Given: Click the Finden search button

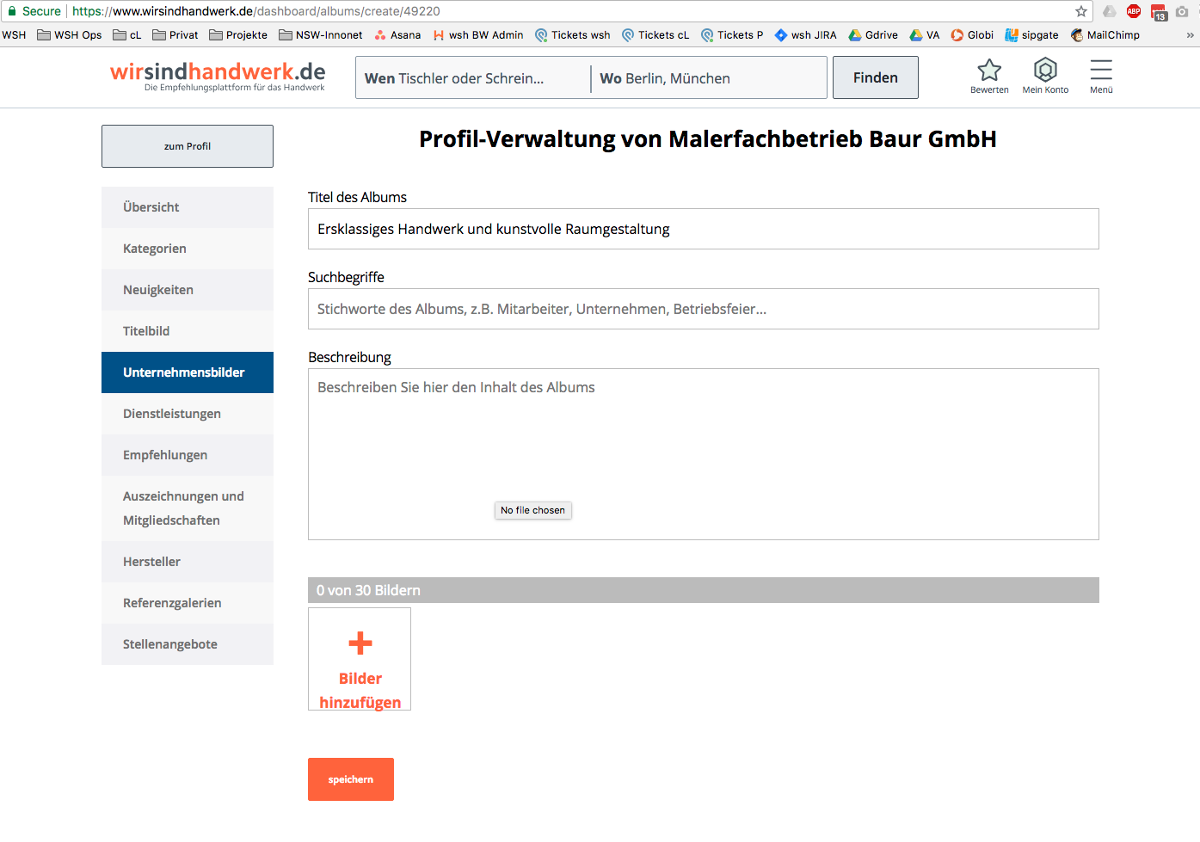Looking at the screenshot, I should pos(875,78).
